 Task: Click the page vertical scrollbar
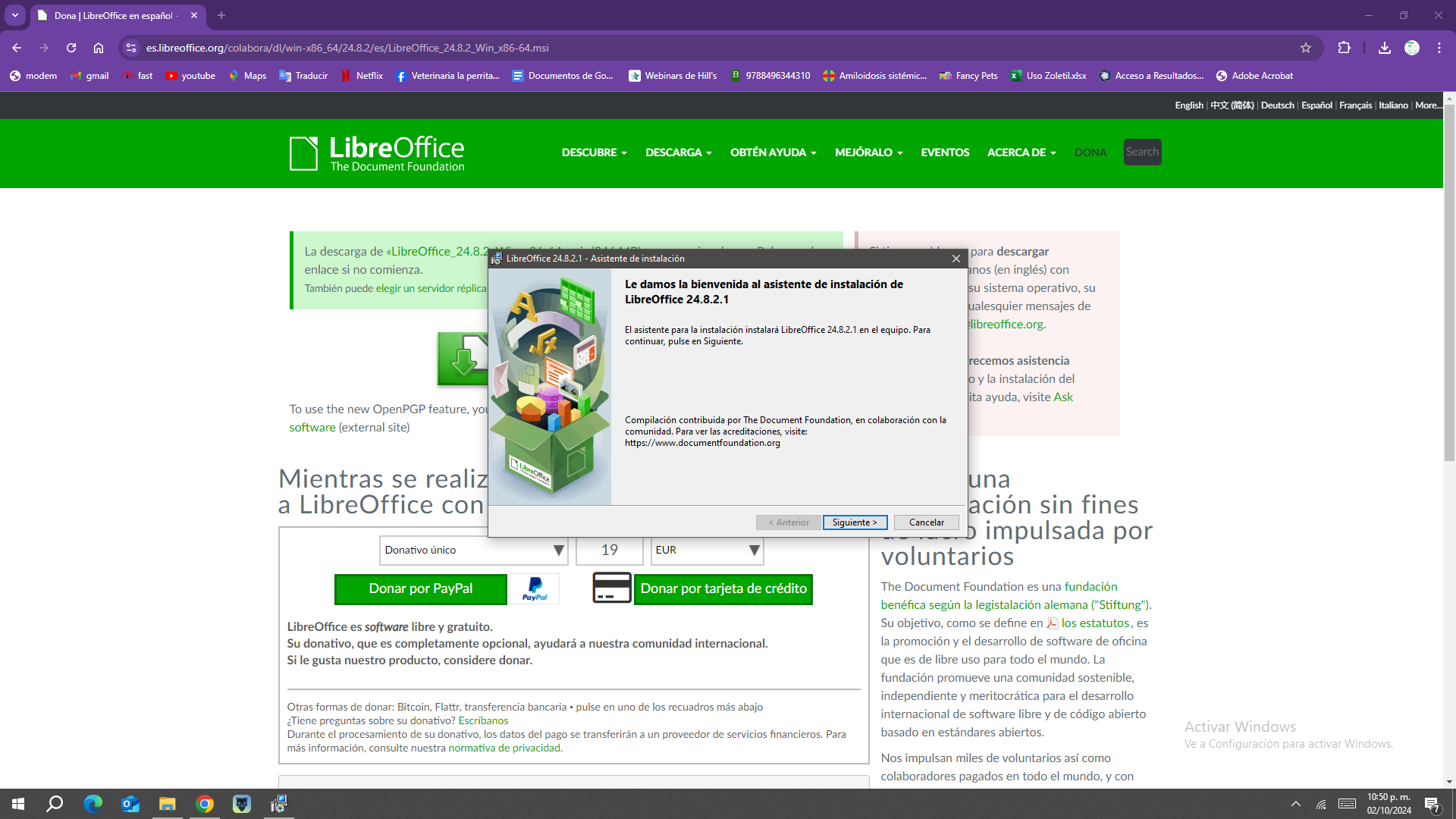tap(1449, 282)
